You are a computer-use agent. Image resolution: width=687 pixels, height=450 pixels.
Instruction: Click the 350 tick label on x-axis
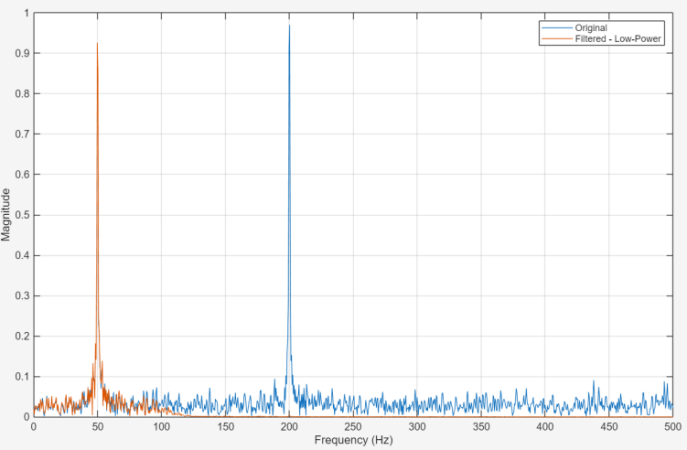(480, 427)
